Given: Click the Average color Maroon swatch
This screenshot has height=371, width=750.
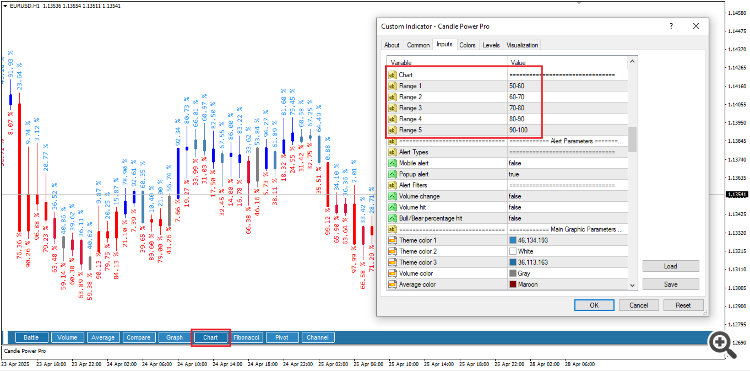Looking at the screenshot, I should point(514,284).
